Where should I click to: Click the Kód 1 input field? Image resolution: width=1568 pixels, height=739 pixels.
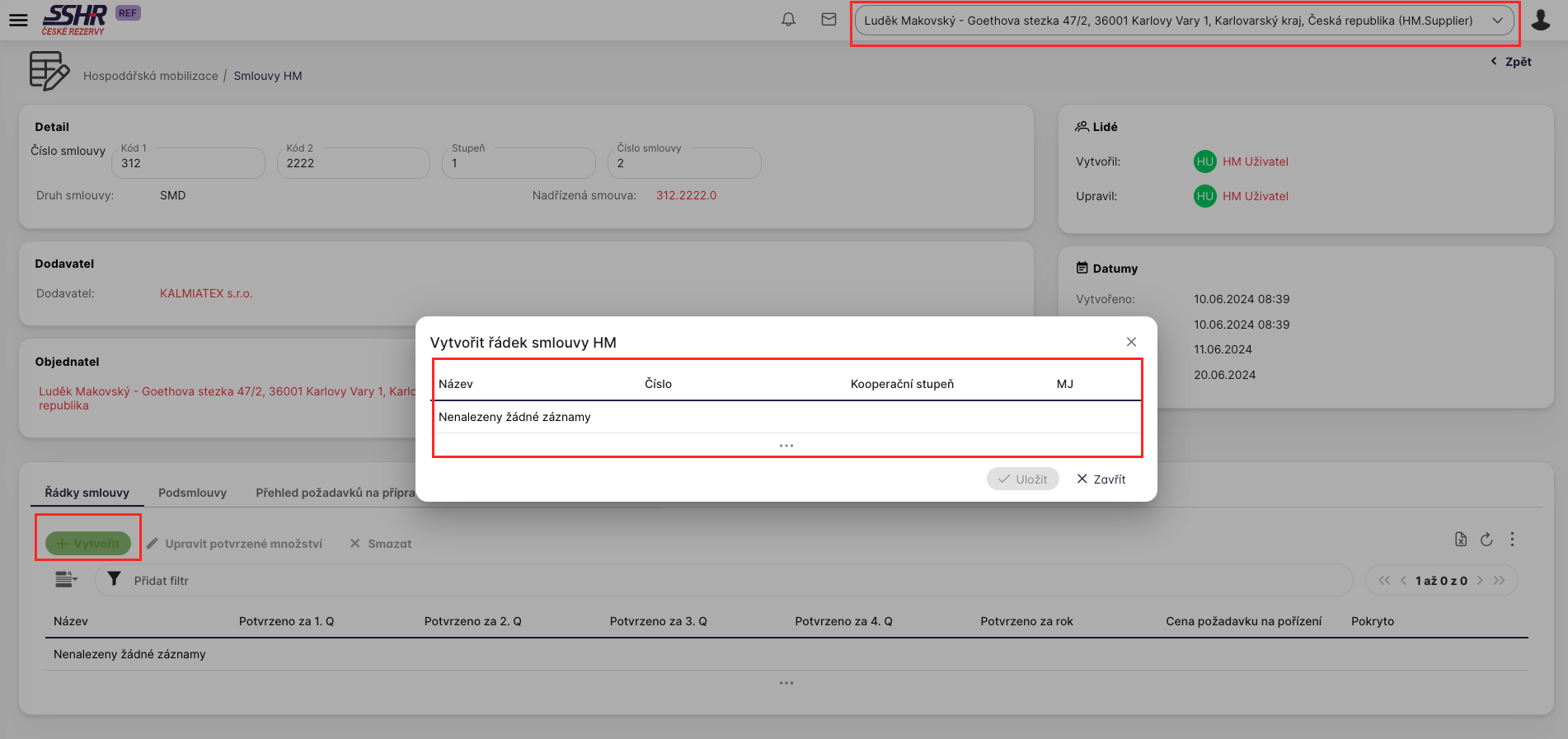(188, 163)
